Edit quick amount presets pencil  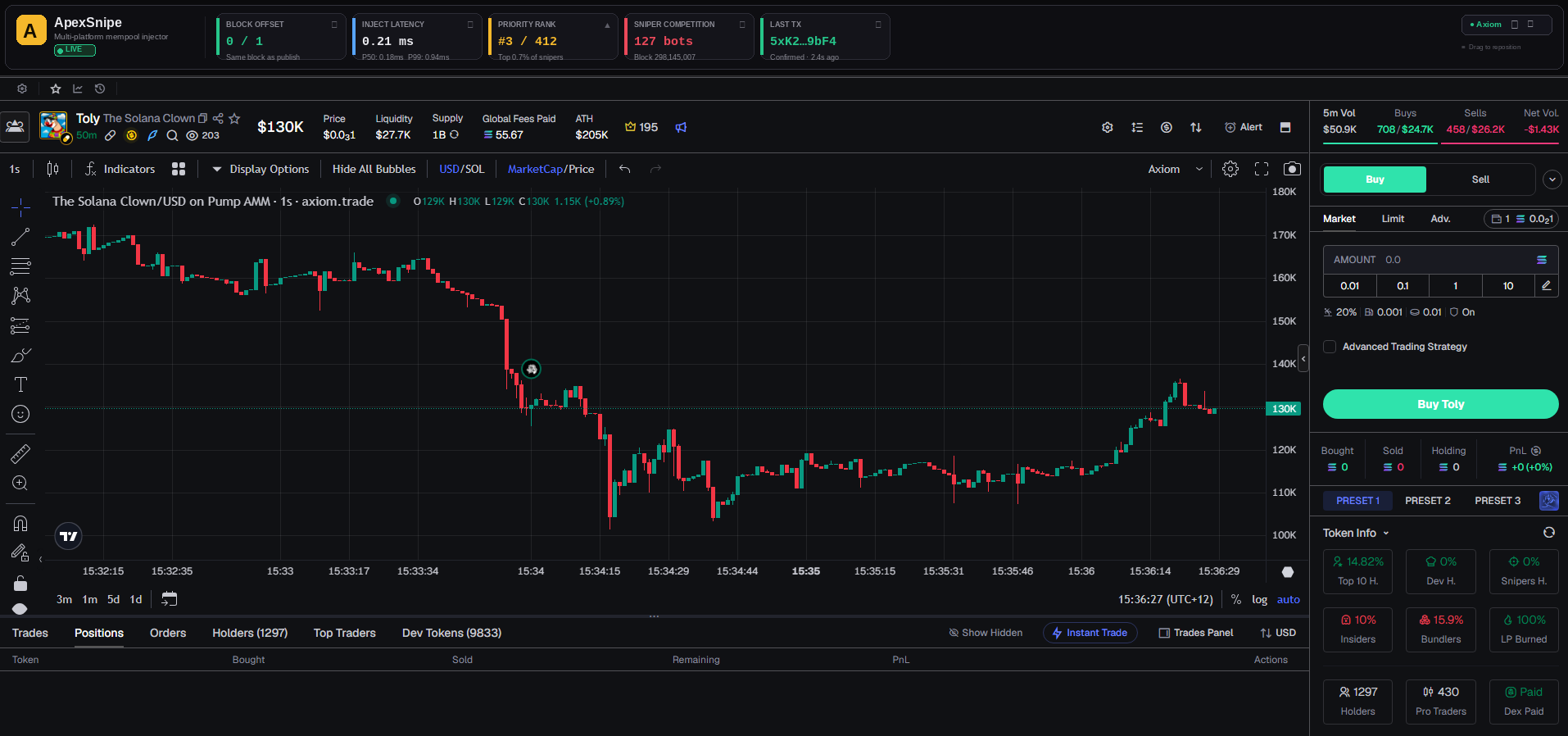[x=1546, y=285]
